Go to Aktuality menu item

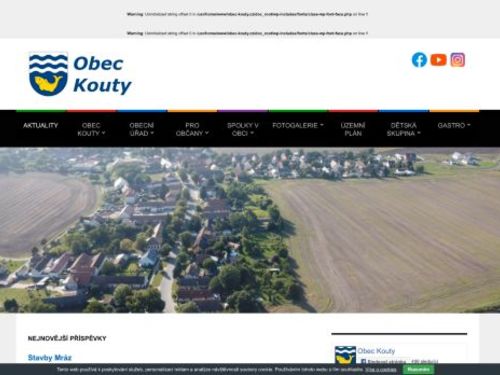click(x=40, y=125)
